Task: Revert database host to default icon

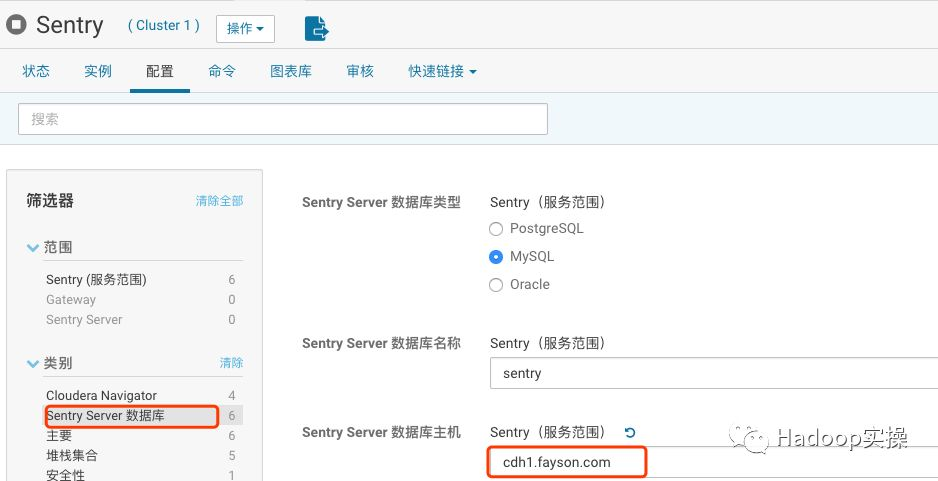Action: 629,432
